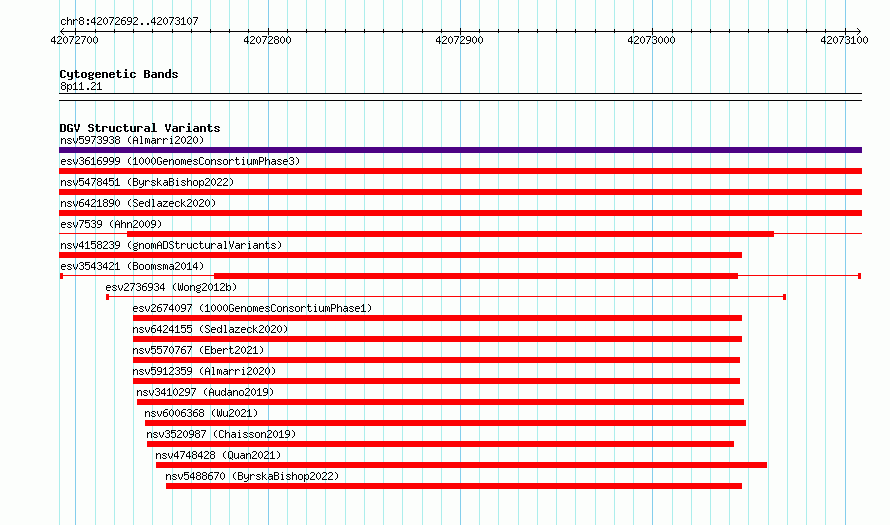Open nsv5912359 (Almarri2020) label
The width and height of the screenshot is (890, 525).
204,371
